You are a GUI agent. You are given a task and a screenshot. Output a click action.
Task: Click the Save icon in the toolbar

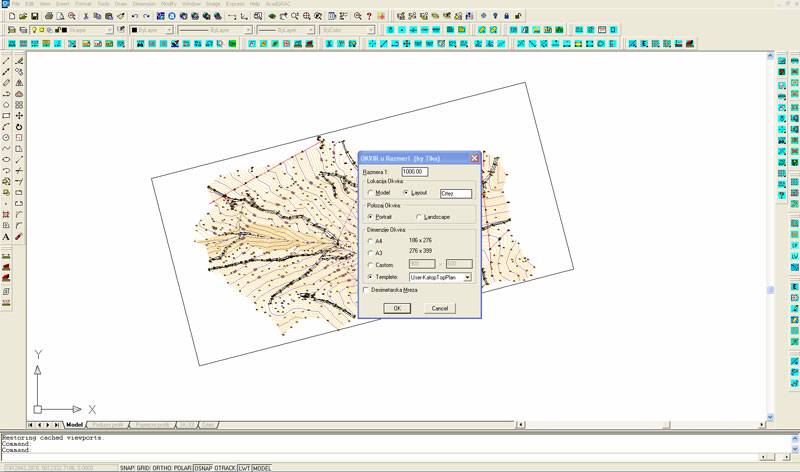pos(35,16)
